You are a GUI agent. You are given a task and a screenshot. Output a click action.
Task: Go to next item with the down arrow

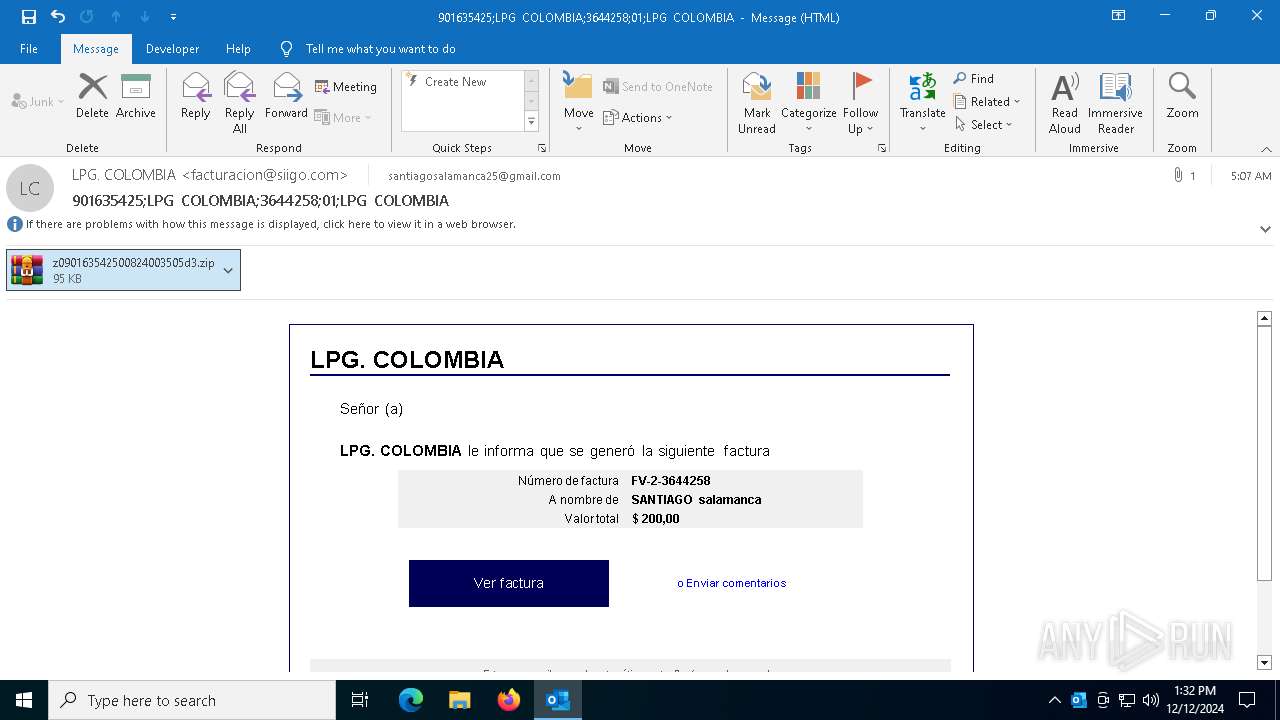pyautogui.click(x=145, y=17)
